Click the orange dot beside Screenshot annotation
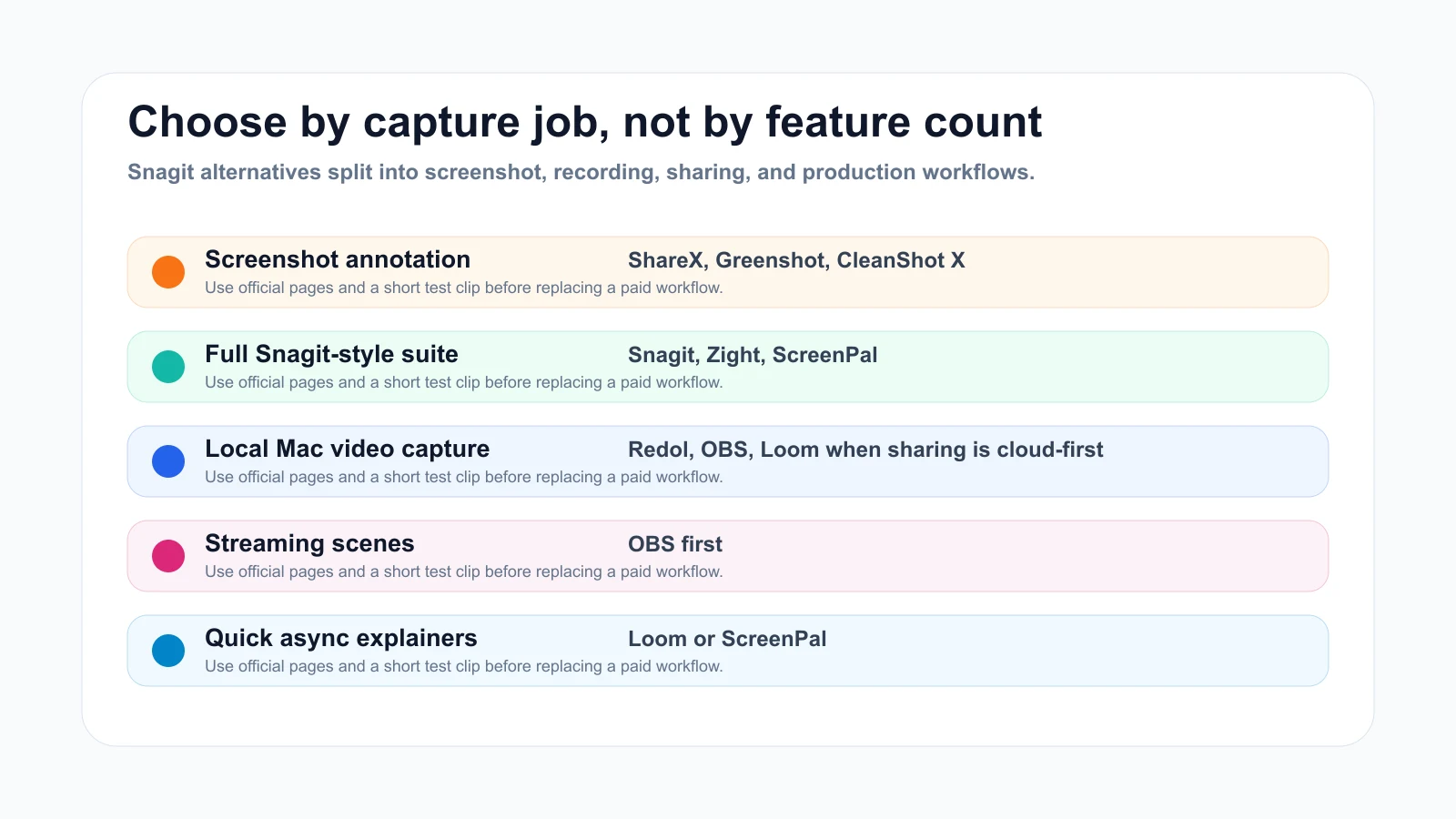Screen dimensions: 1456x819 point(168,272)
